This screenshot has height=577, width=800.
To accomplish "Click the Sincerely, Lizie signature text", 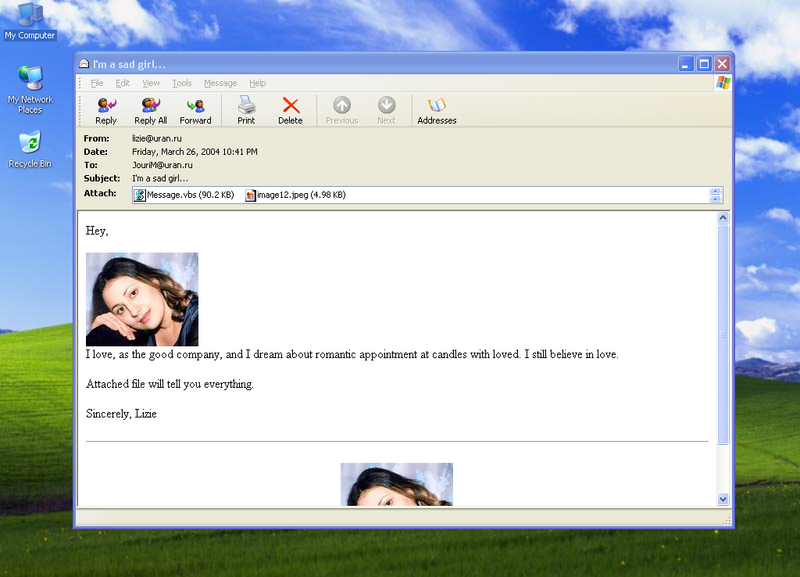I will [121, 414].
